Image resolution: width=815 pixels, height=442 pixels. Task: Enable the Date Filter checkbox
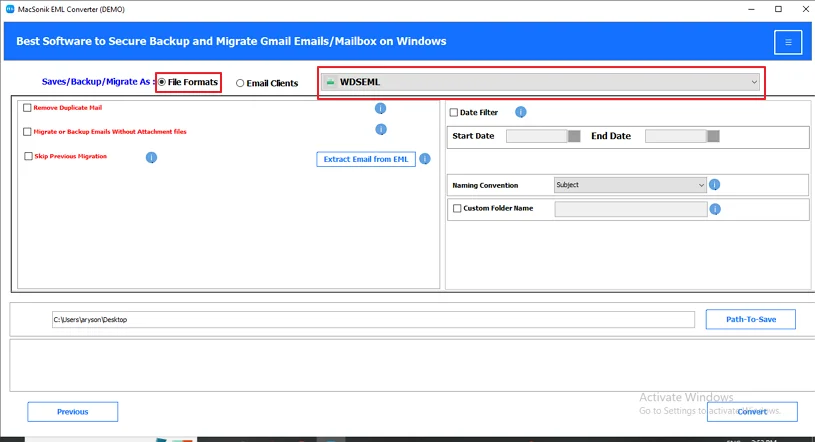point(454,112)
